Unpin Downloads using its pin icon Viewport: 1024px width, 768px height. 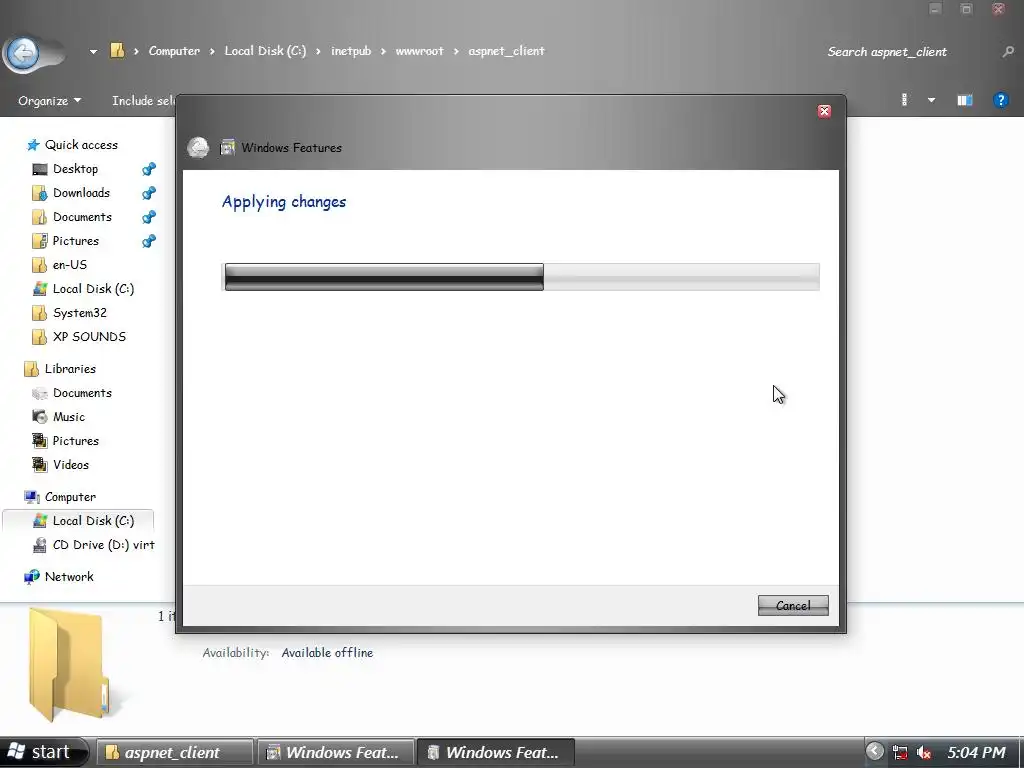pos(149,193)
